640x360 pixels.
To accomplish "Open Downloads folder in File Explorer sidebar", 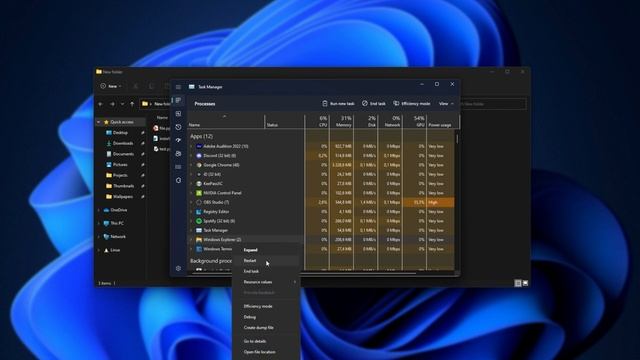I will tap(123, 143).
